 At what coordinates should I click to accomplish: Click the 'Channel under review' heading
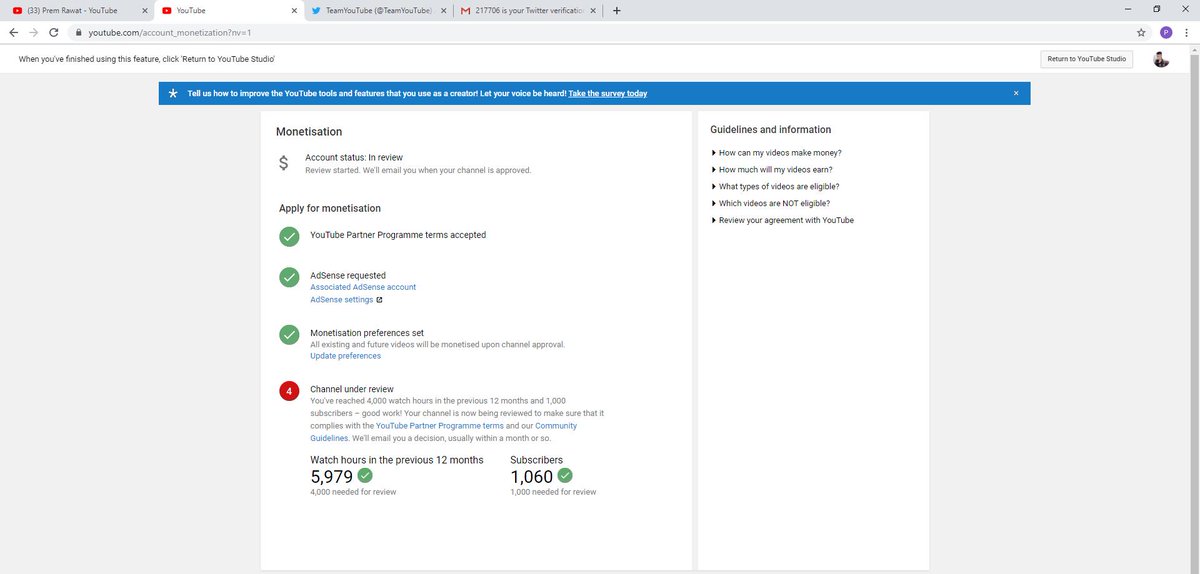352,389
